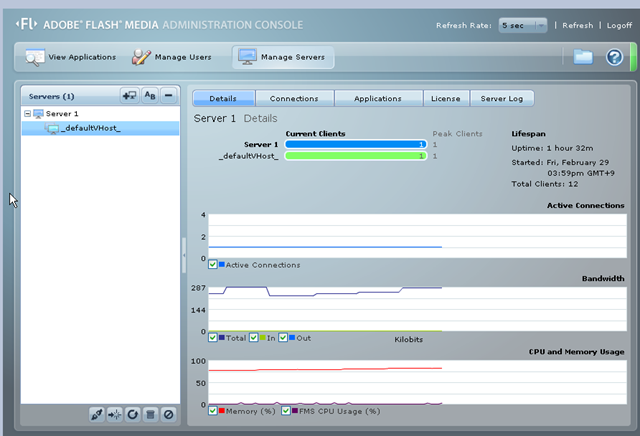Toggle the In bandwidth checkbox

coord(253,338)
